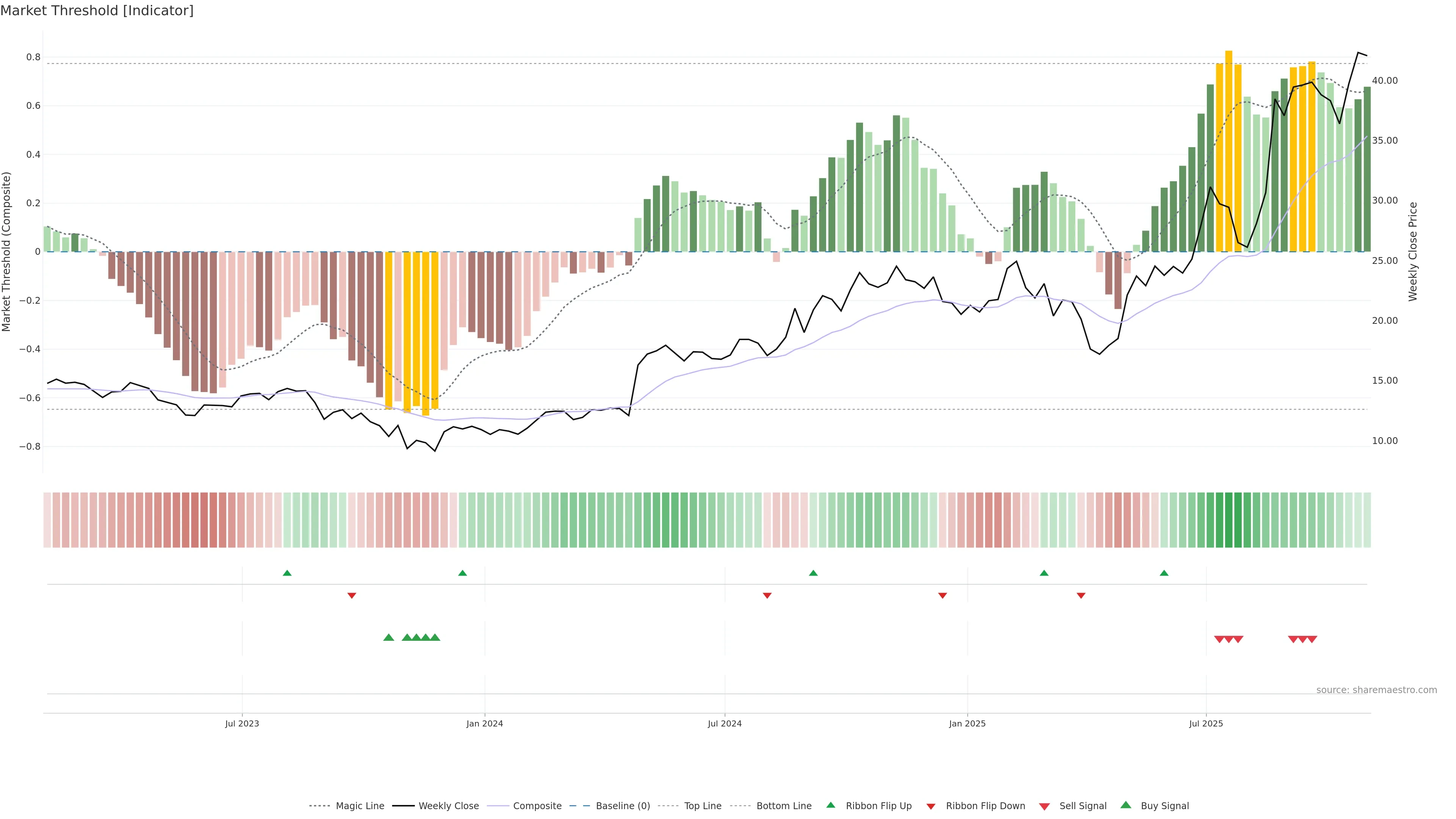1456x819 pixels.
Task: Click the Bottom Line legend item
Action: pyautogui.click(x=783, y=806)
